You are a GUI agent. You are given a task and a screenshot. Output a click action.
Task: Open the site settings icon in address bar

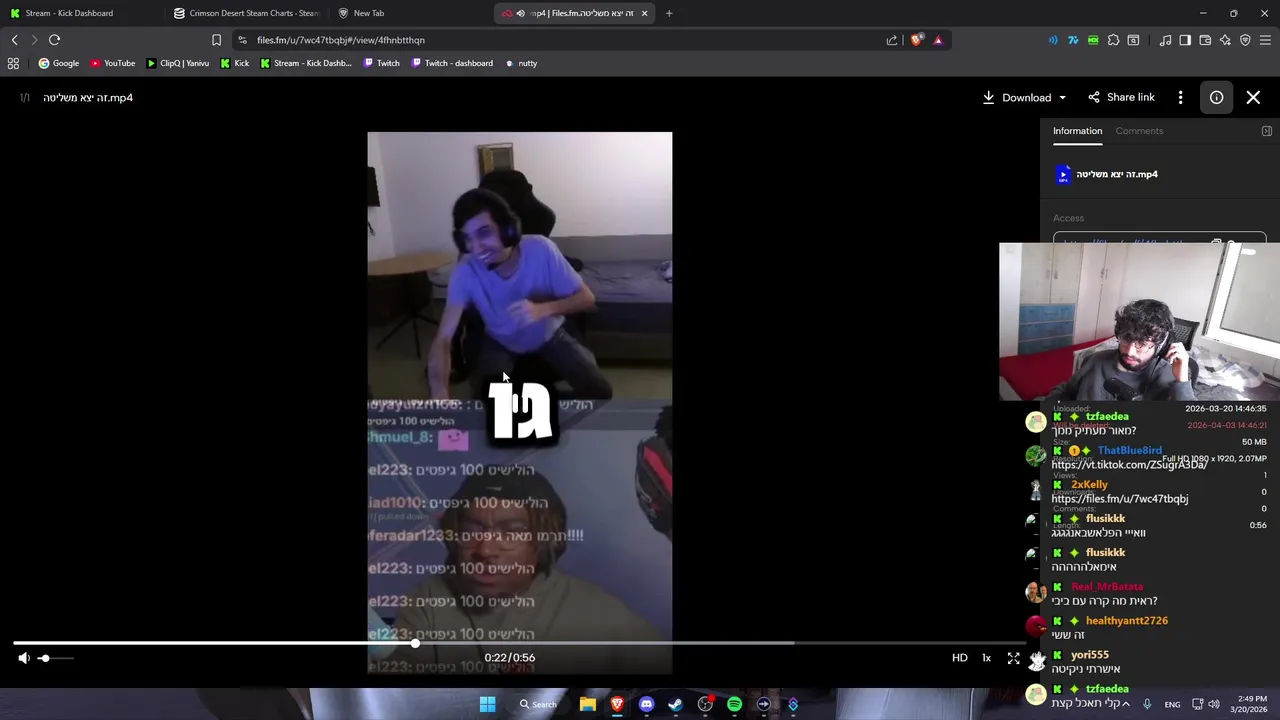242,40
